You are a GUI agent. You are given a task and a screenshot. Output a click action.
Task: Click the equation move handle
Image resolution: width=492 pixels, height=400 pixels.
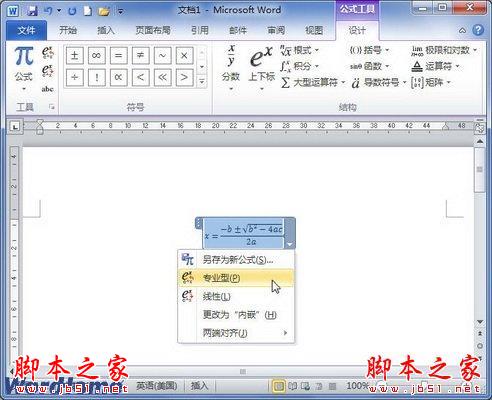tap(199, 223)
